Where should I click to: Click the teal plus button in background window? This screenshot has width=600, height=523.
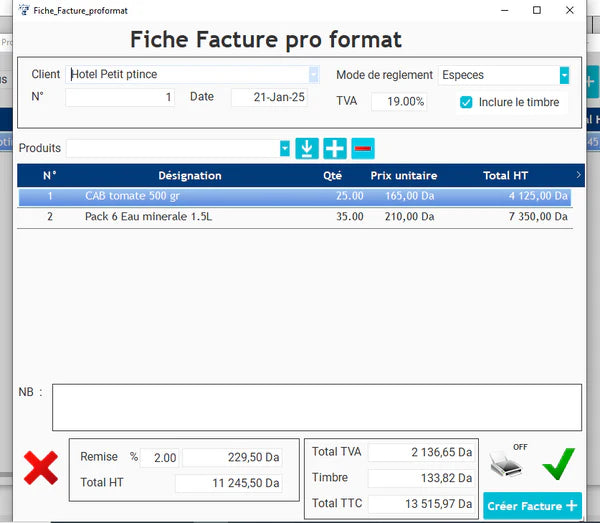coord(592,81)
